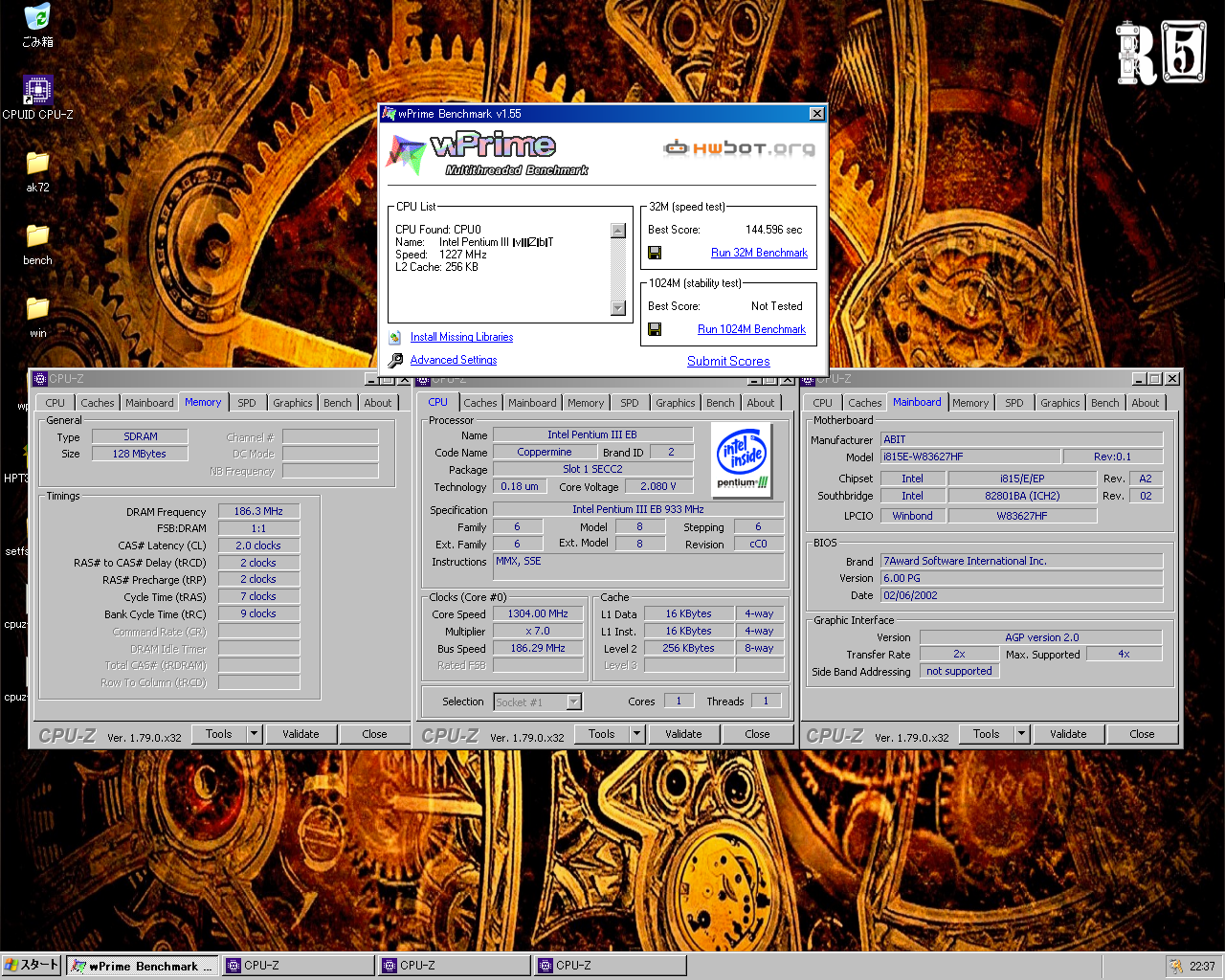Screen dimensions: 1225x980
Task: Click the Core Speed 1304.00 MHz value
Action: pos(538,614)
